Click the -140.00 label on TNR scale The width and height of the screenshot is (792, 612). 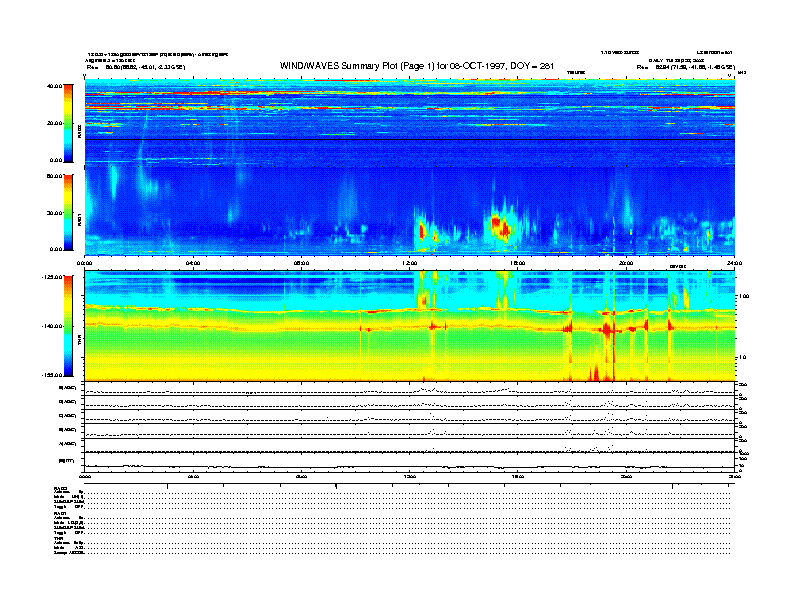(x=53, y=326)
